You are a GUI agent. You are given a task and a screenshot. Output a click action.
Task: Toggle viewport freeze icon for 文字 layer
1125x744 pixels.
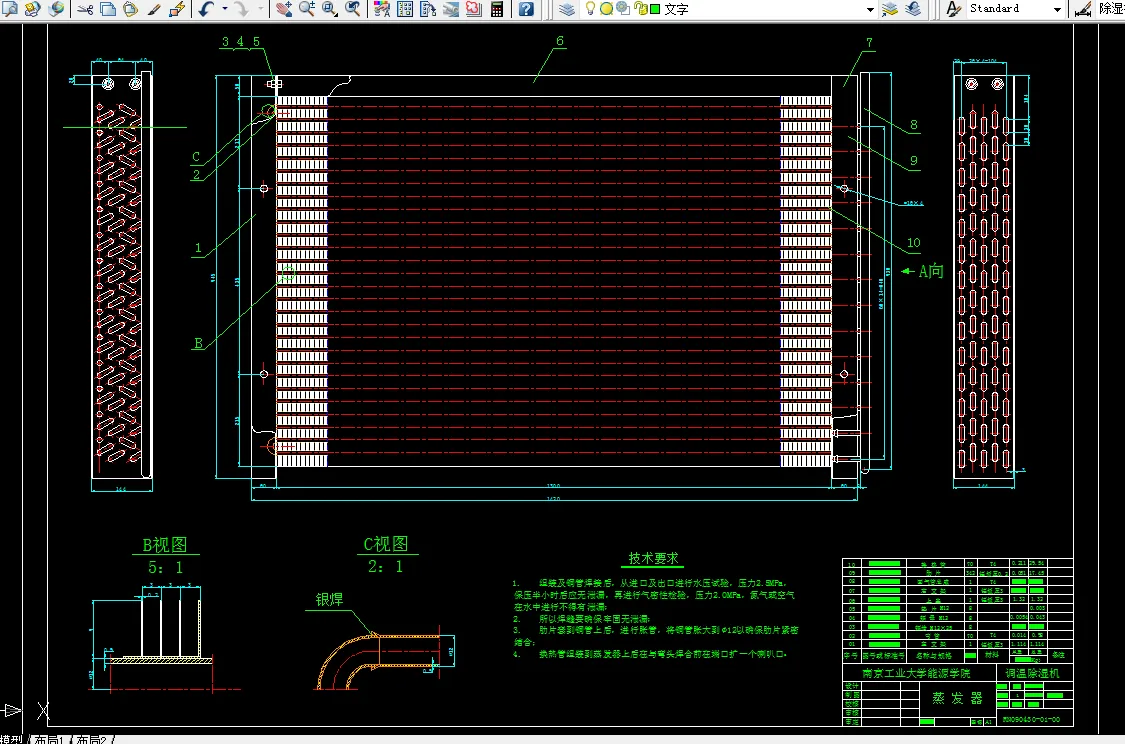[623, 9]
